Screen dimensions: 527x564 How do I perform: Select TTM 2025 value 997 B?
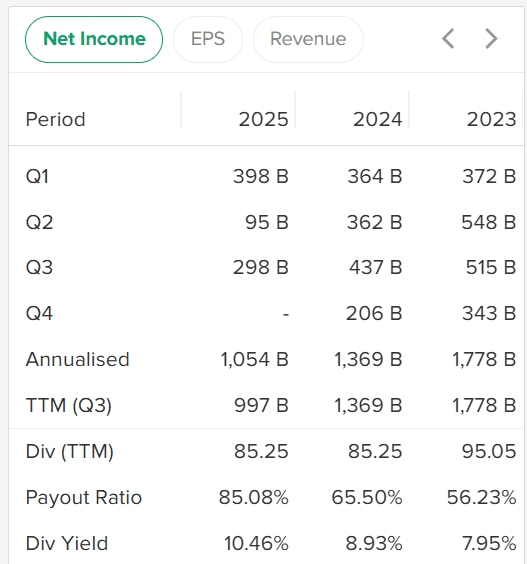[261, 405]
